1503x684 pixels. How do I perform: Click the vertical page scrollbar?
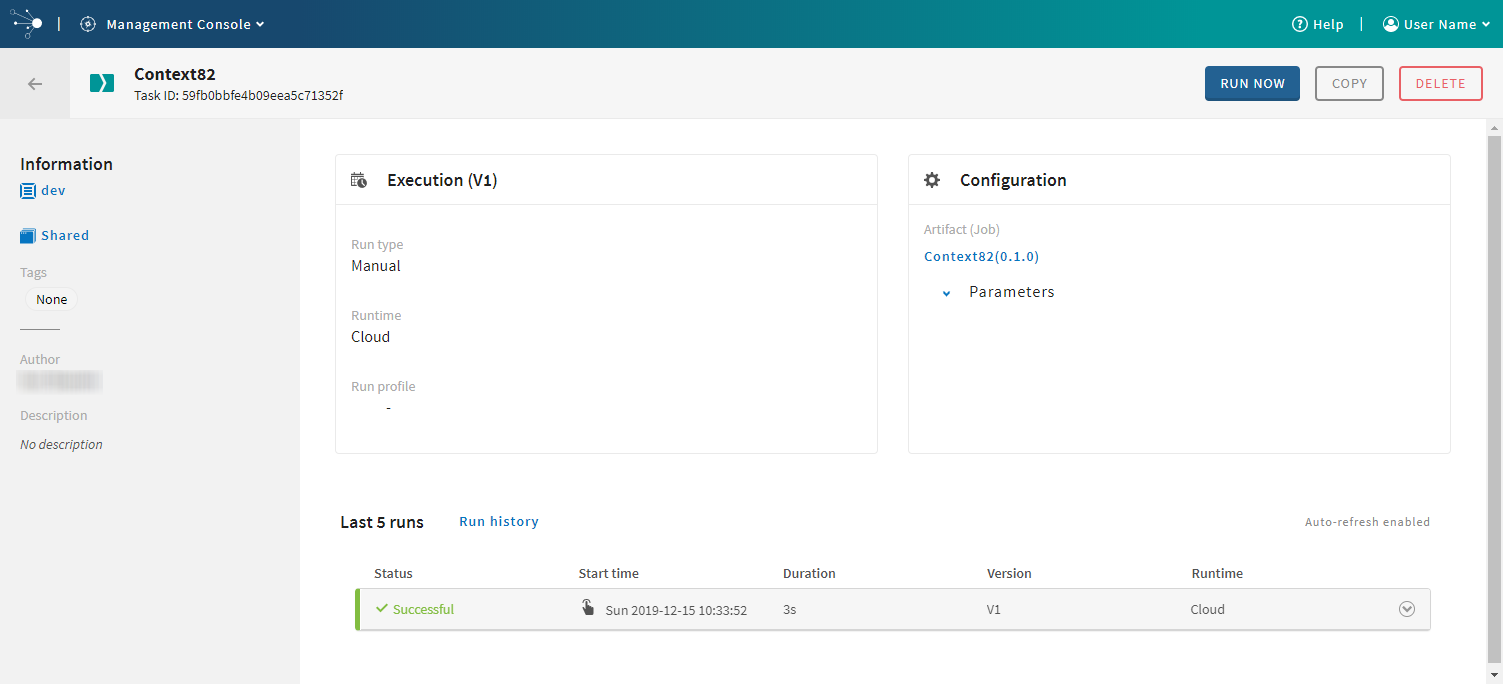point(1494,400)
